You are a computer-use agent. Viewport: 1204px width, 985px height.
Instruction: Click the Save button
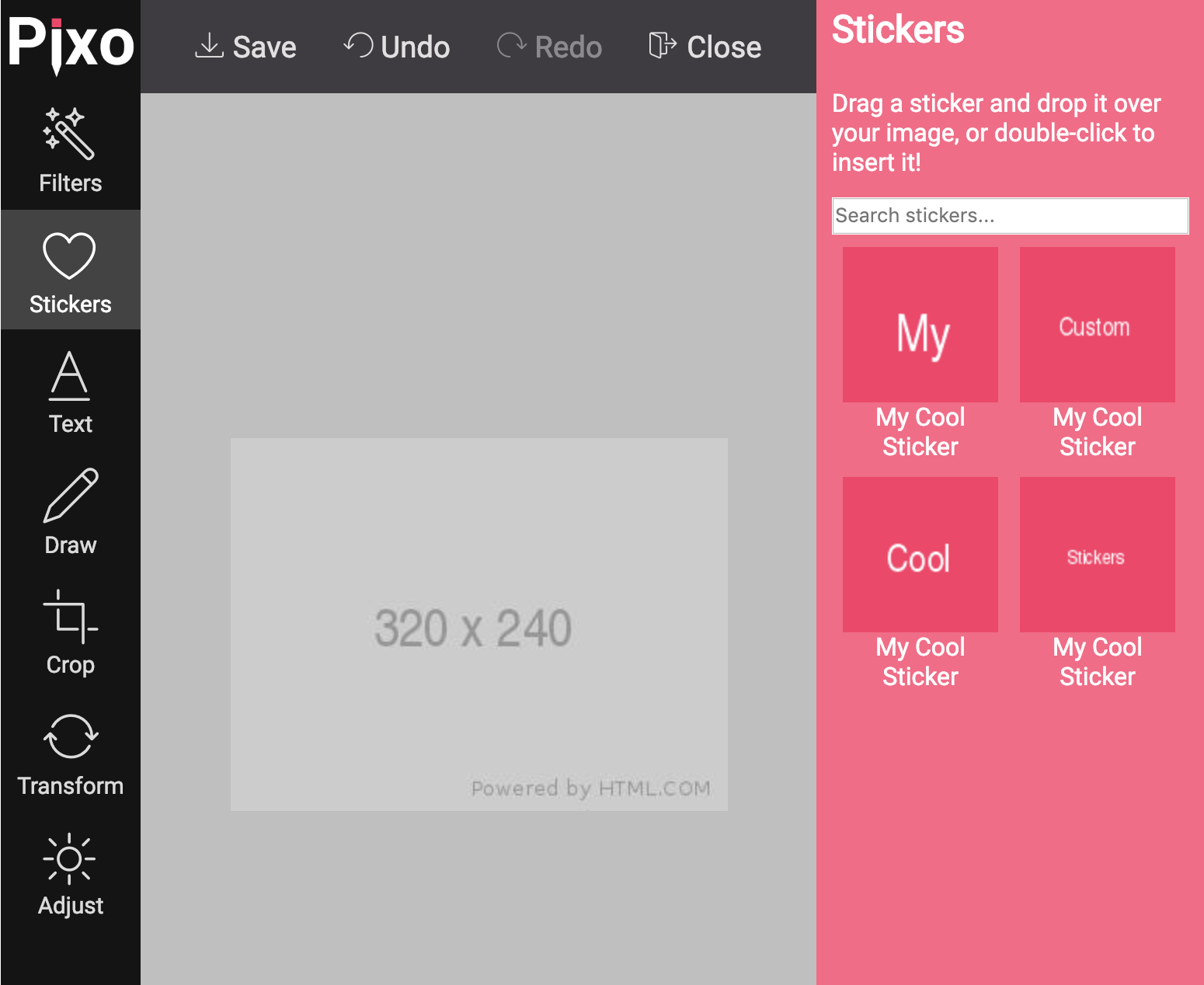point(245,47)
